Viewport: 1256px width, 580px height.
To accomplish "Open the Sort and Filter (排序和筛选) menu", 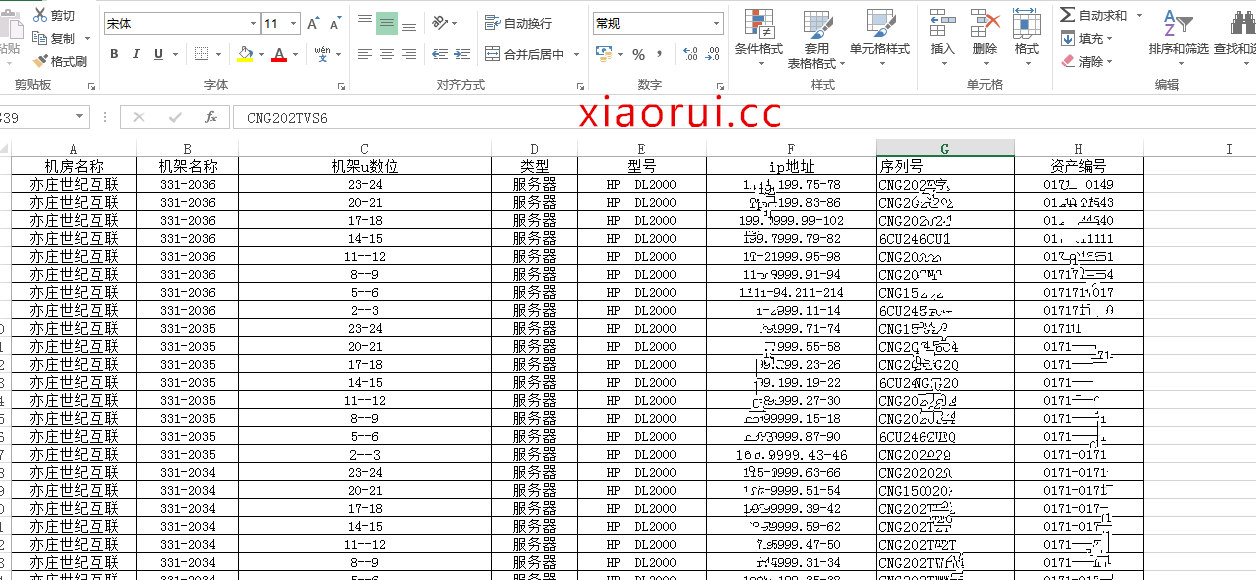I will pos(1178,34).
